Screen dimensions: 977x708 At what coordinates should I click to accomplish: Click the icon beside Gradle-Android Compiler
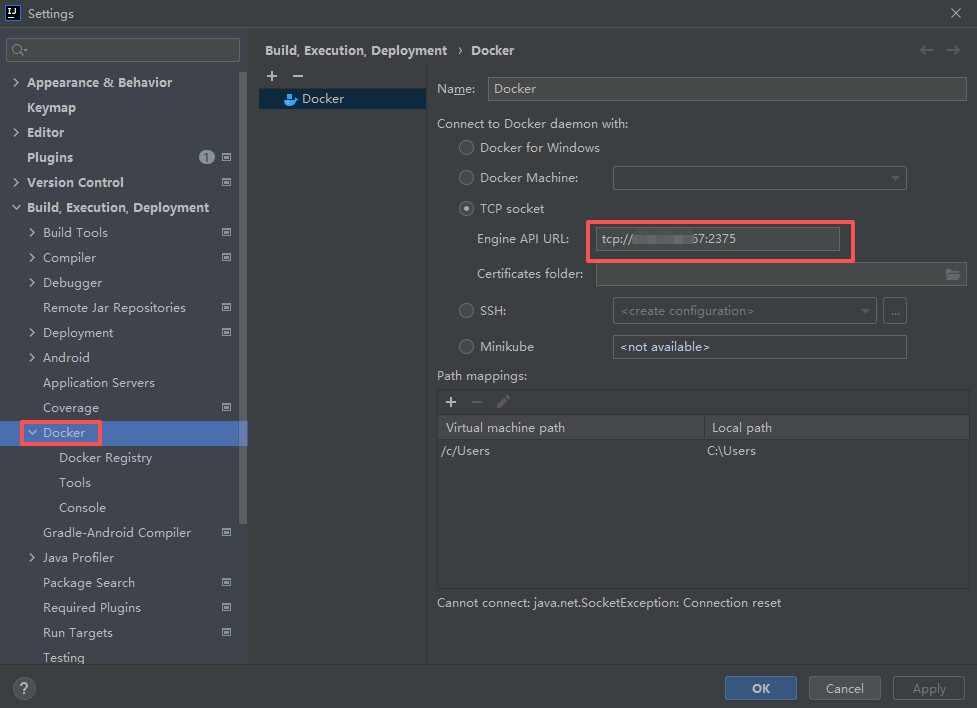(x=227, y=532)
